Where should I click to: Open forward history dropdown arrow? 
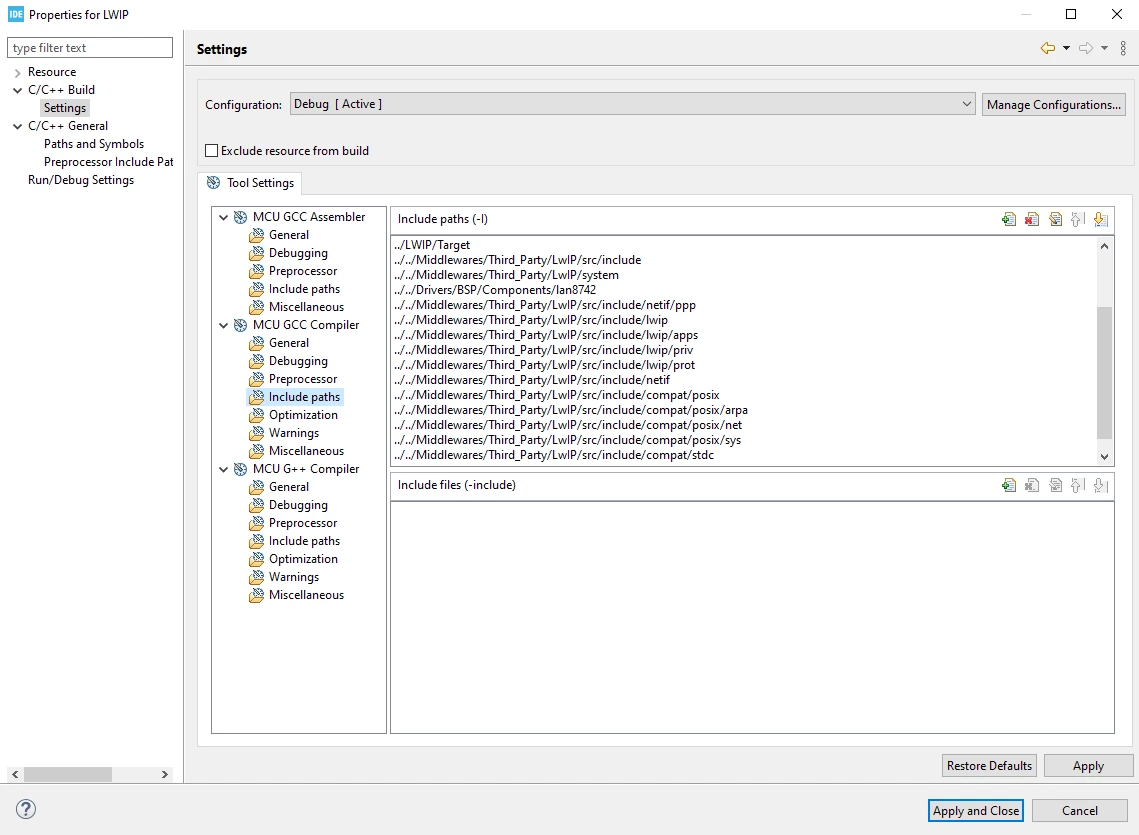point(1104,48)
